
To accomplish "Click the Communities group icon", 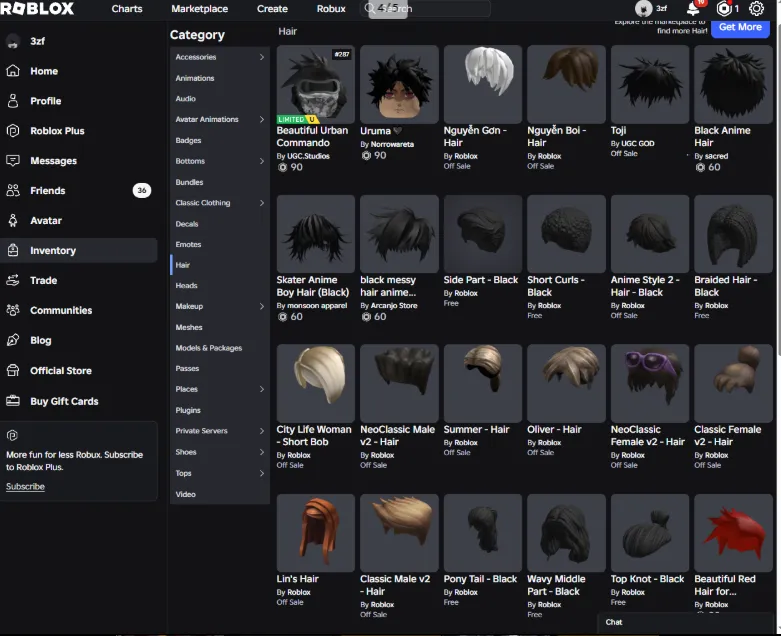I will tap(13, 310).
